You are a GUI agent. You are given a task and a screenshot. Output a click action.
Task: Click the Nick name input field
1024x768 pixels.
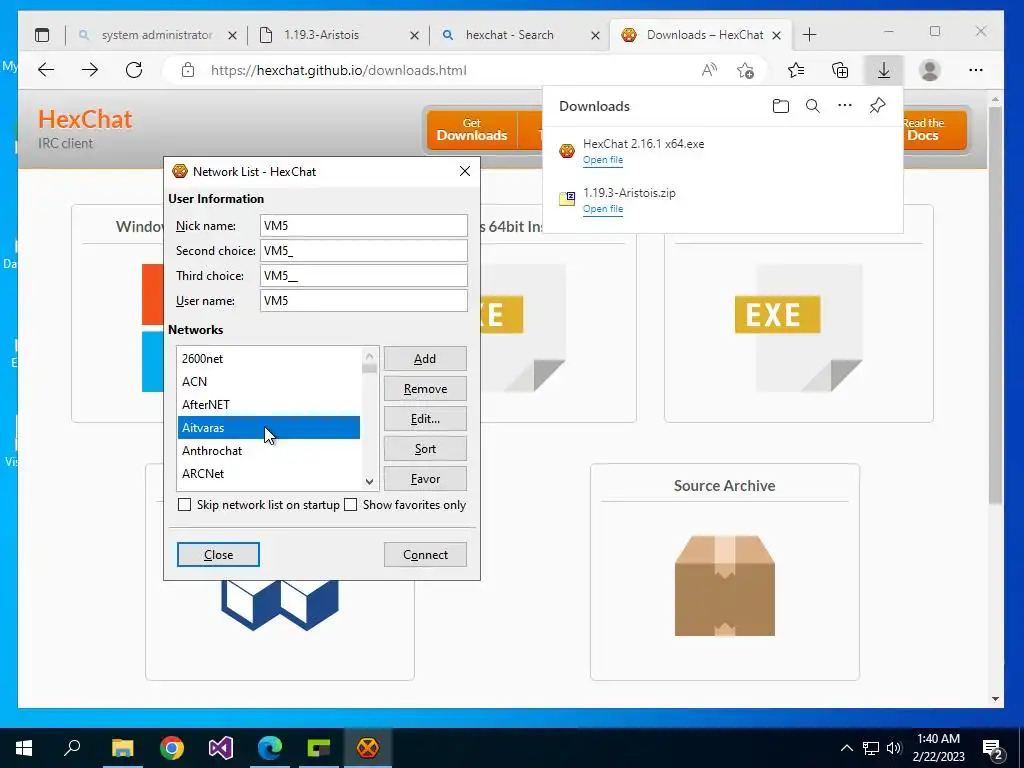[364, 225]
